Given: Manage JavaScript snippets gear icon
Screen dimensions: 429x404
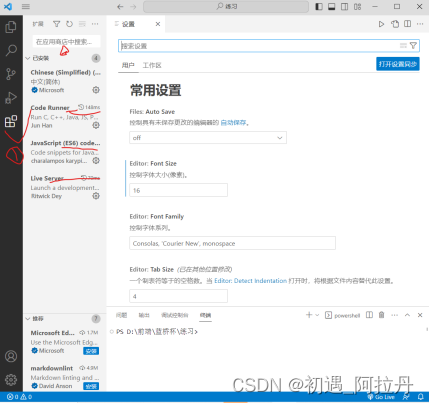Looking at the screenshot, I should click(96, 161).
